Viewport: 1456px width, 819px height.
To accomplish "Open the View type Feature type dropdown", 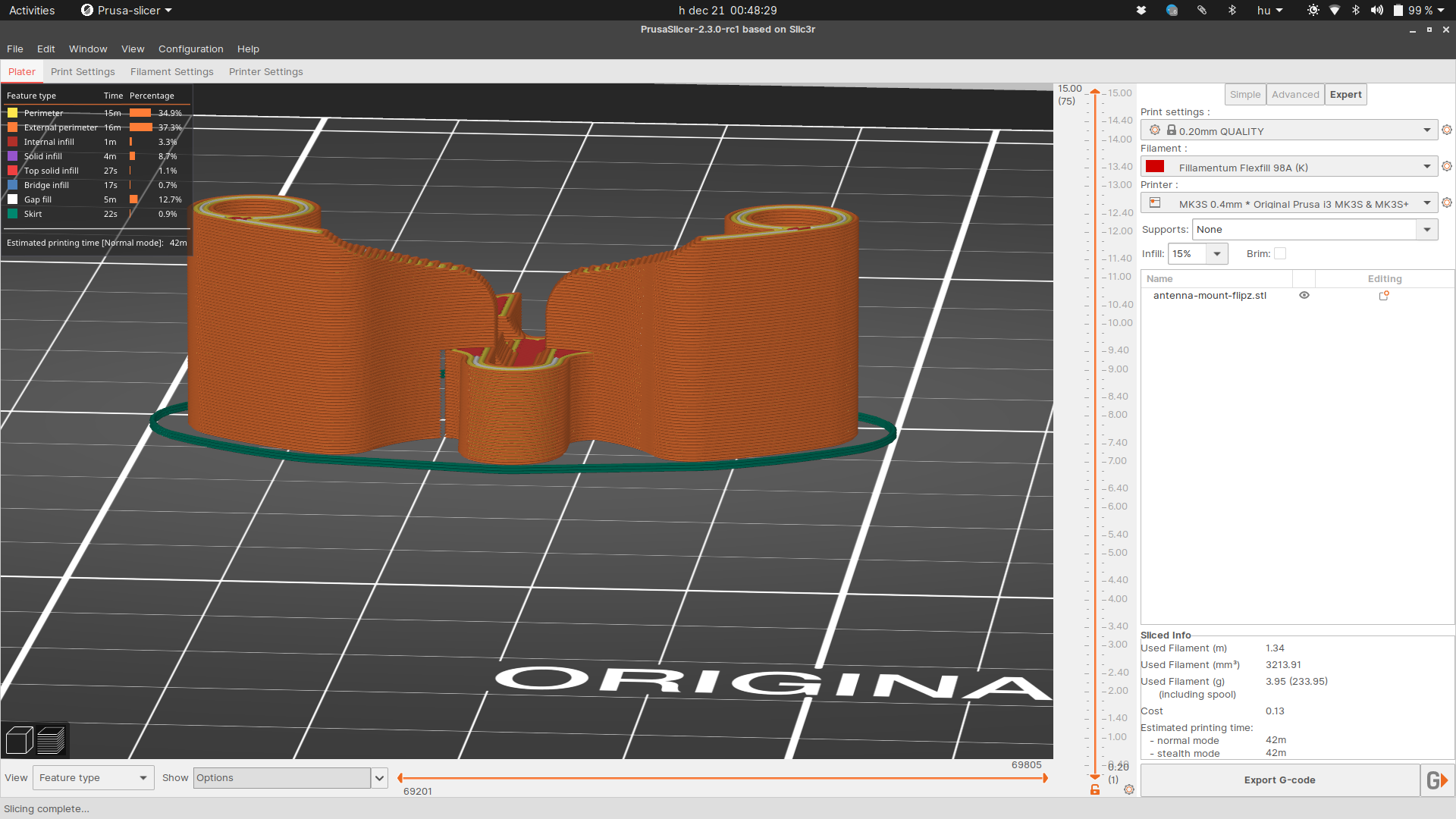I will coord(93,778).
